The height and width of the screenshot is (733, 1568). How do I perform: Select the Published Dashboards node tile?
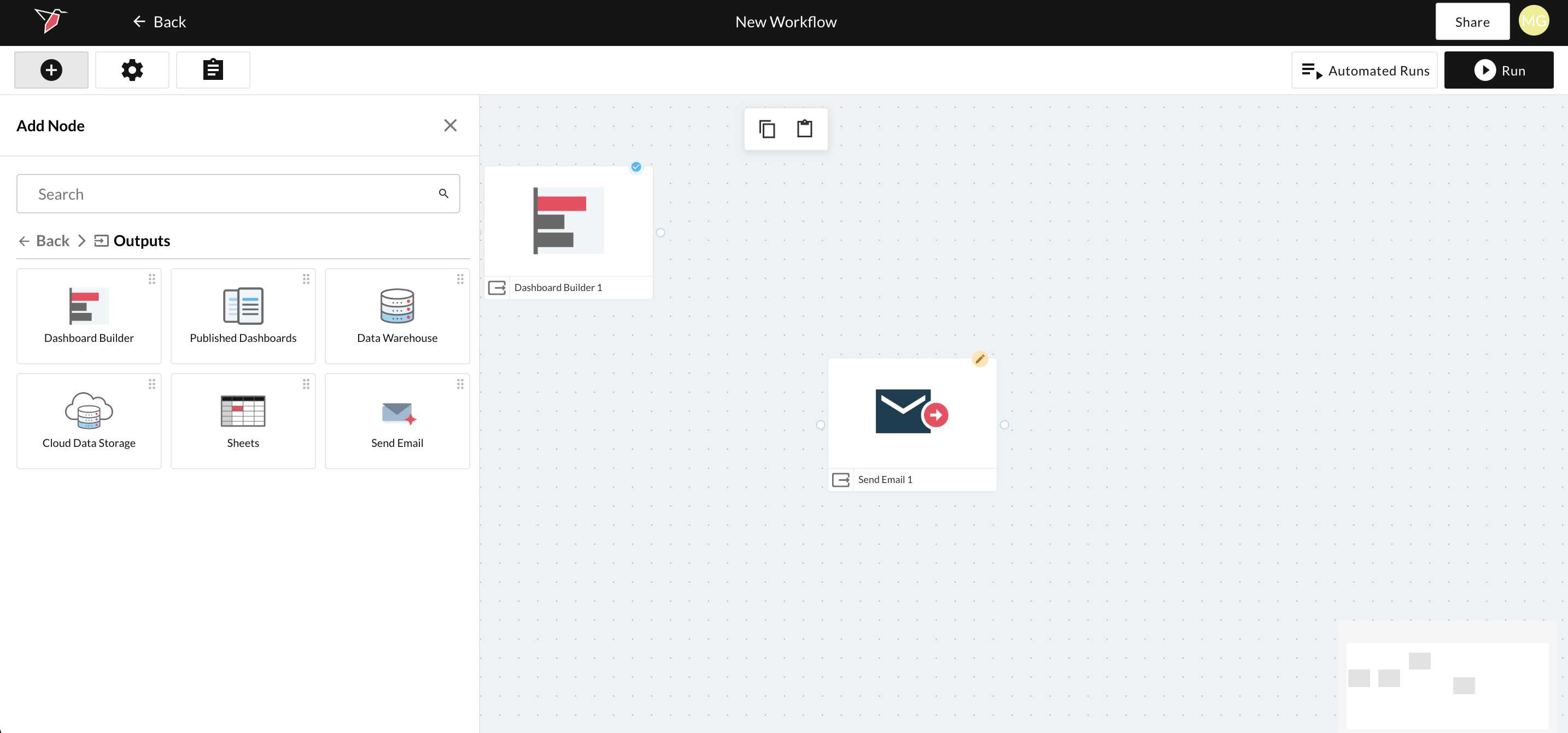[243, 316]
